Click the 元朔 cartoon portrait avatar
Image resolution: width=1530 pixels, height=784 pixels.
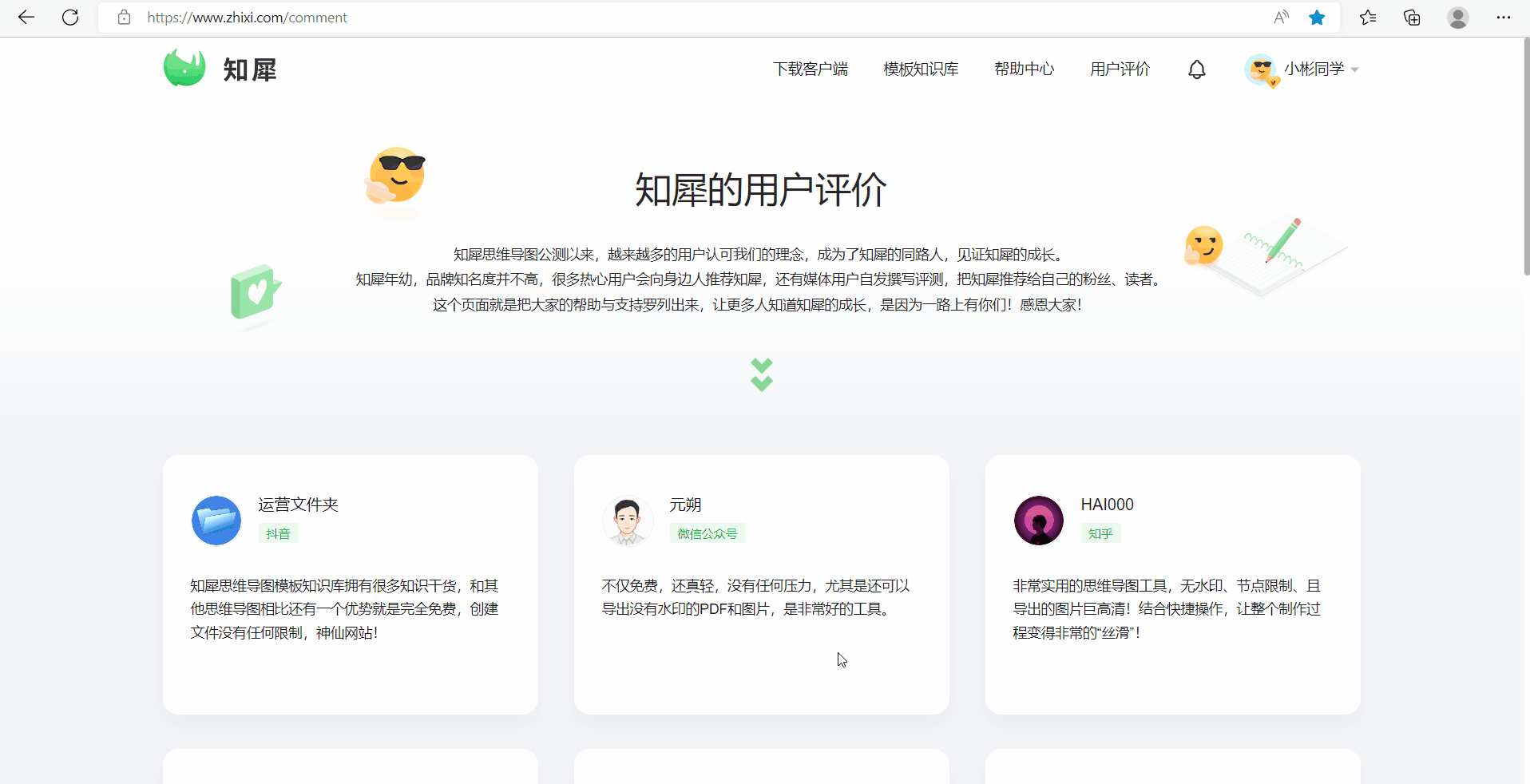click(628, 521)
